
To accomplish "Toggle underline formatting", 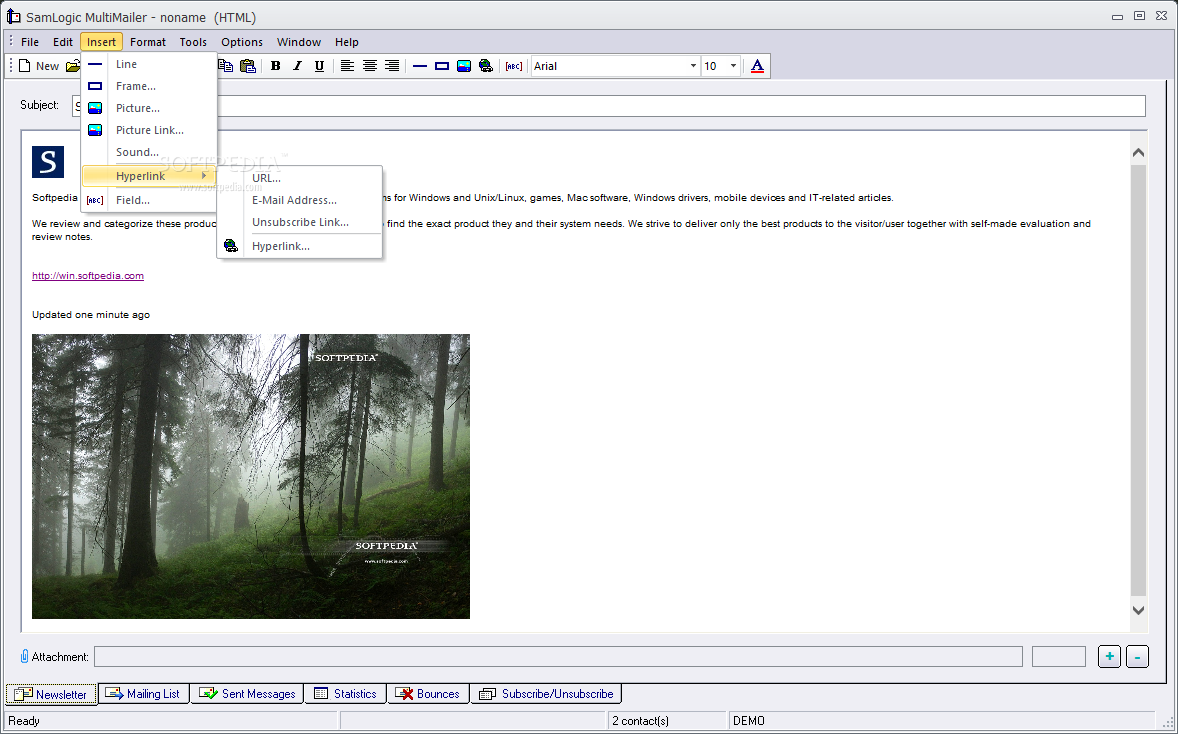I will pyautogui.click(x=319, y=66).
